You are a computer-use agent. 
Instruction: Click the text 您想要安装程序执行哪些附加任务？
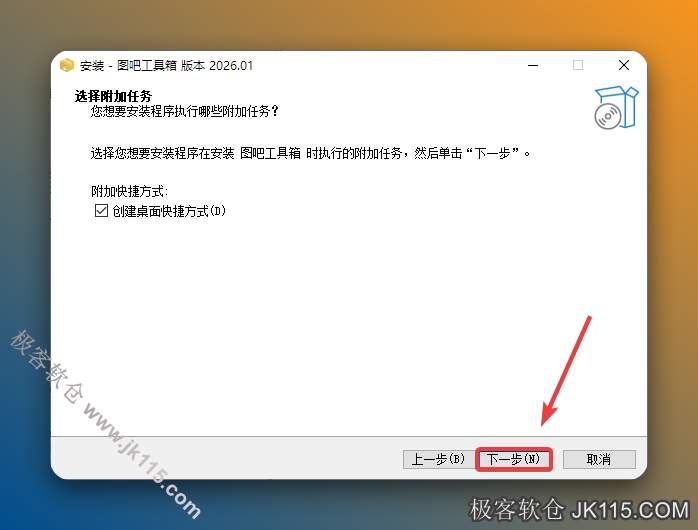(185, 111)
